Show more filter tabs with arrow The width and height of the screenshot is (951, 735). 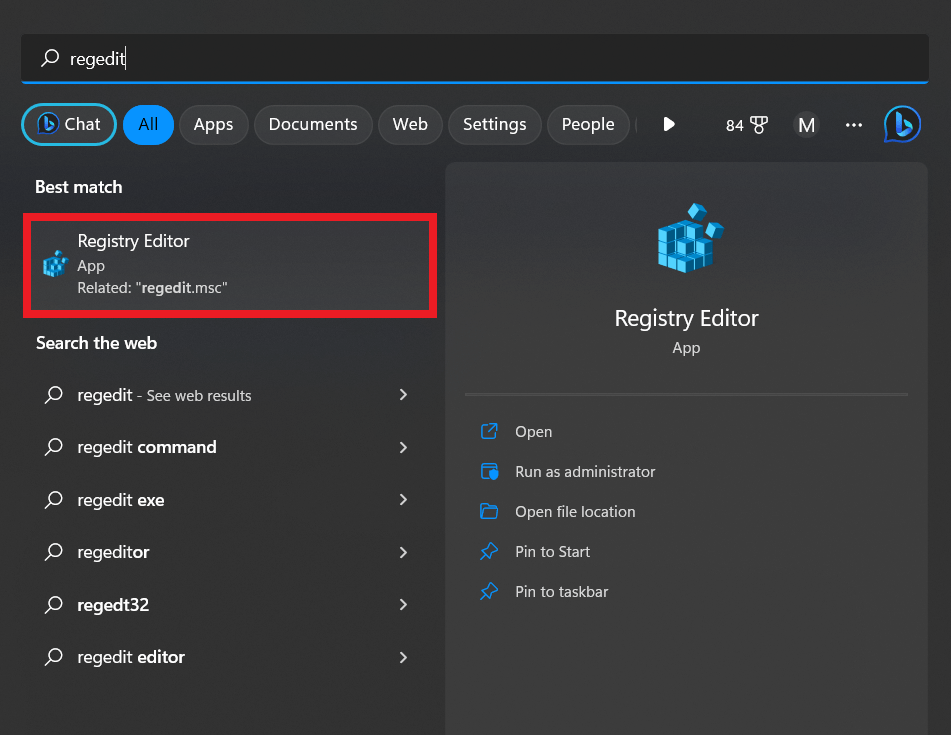pyautogui.click(x=669, y=124)
